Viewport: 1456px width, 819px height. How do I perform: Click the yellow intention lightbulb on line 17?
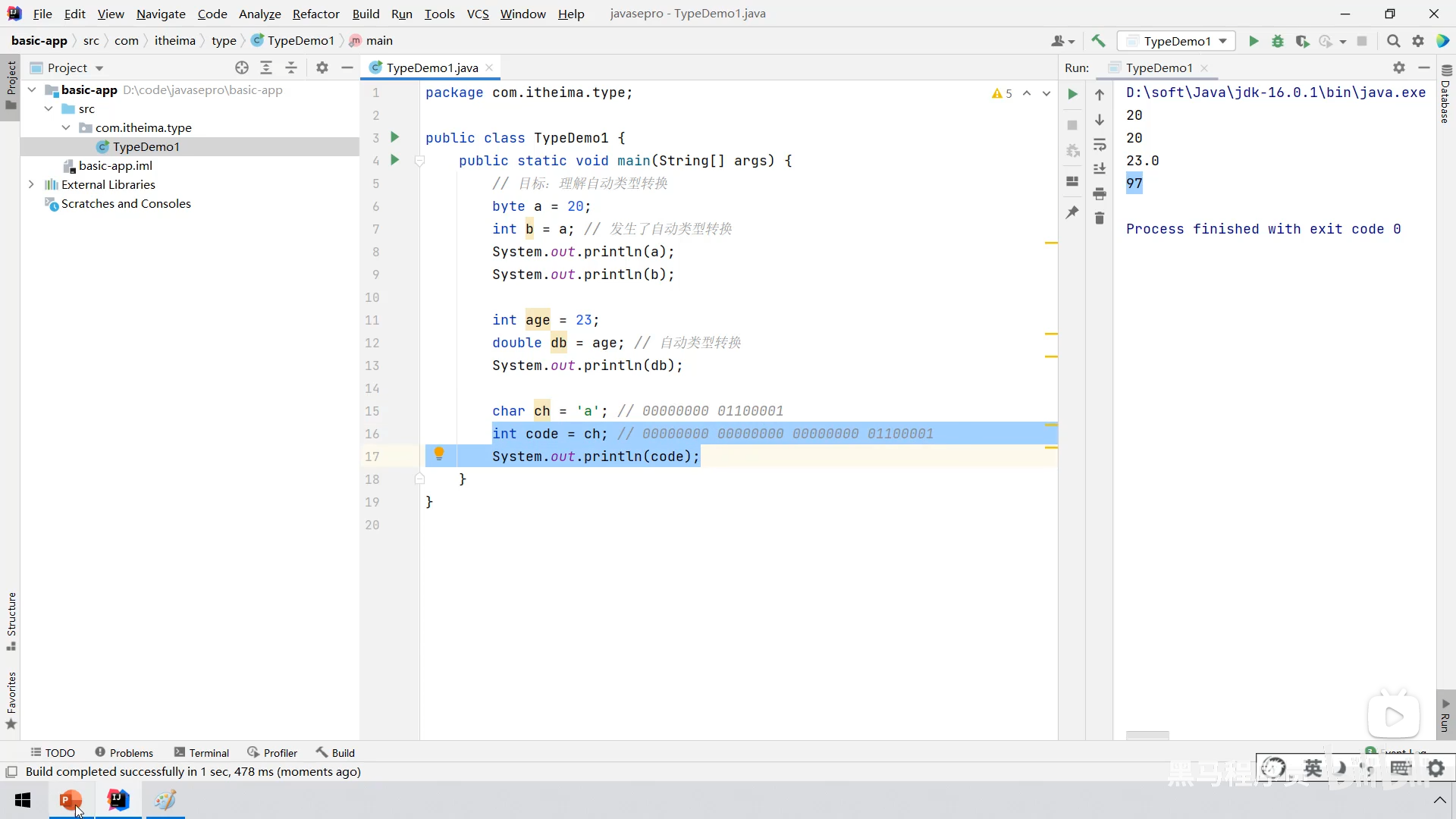438,454
